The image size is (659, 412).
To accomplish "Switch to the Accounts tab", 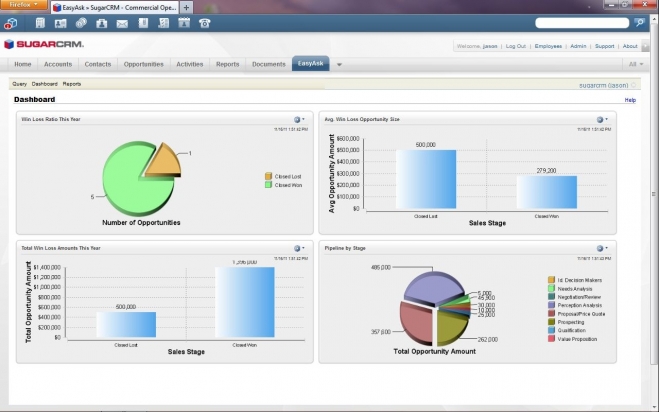I will tap(58, 64).
